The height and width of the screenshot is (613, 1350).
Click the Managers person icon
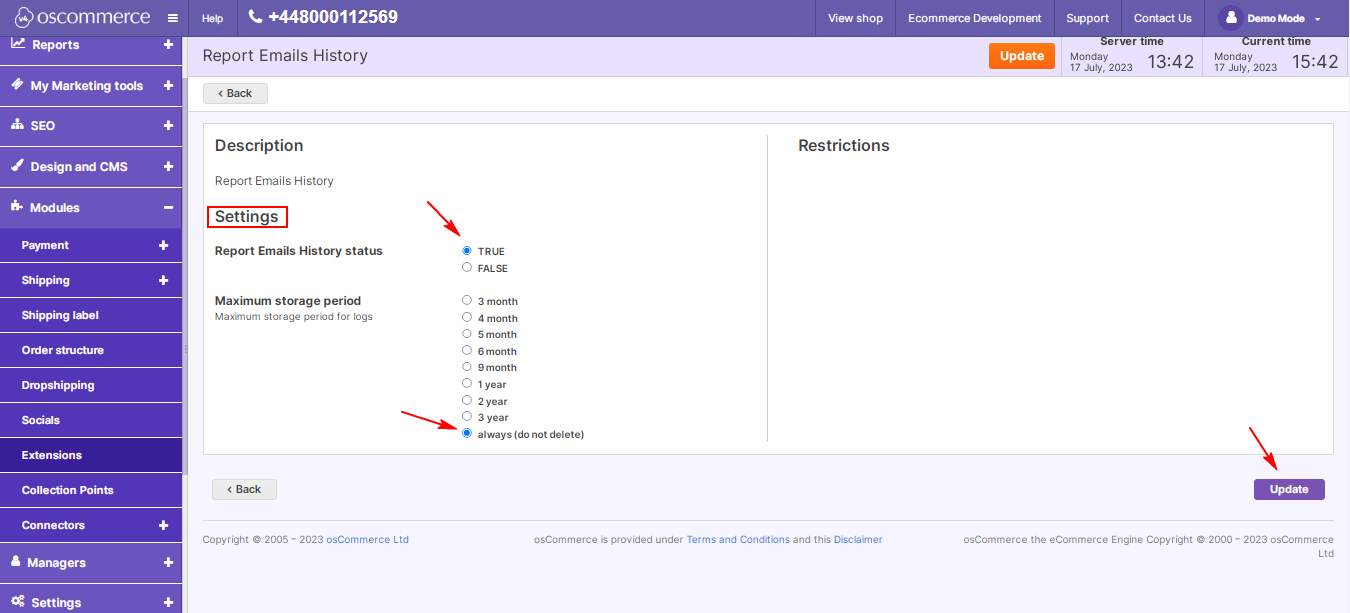pyautogui.click(x=16, y=563)
